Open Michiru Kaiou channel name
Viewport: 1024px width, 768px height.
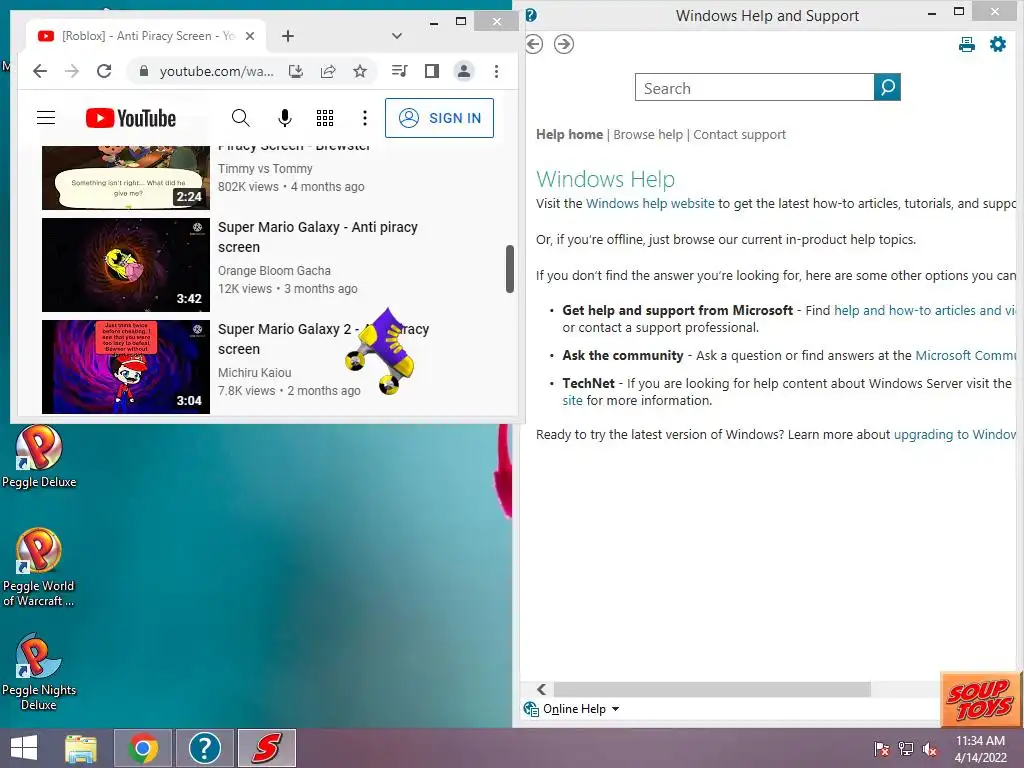255,372
